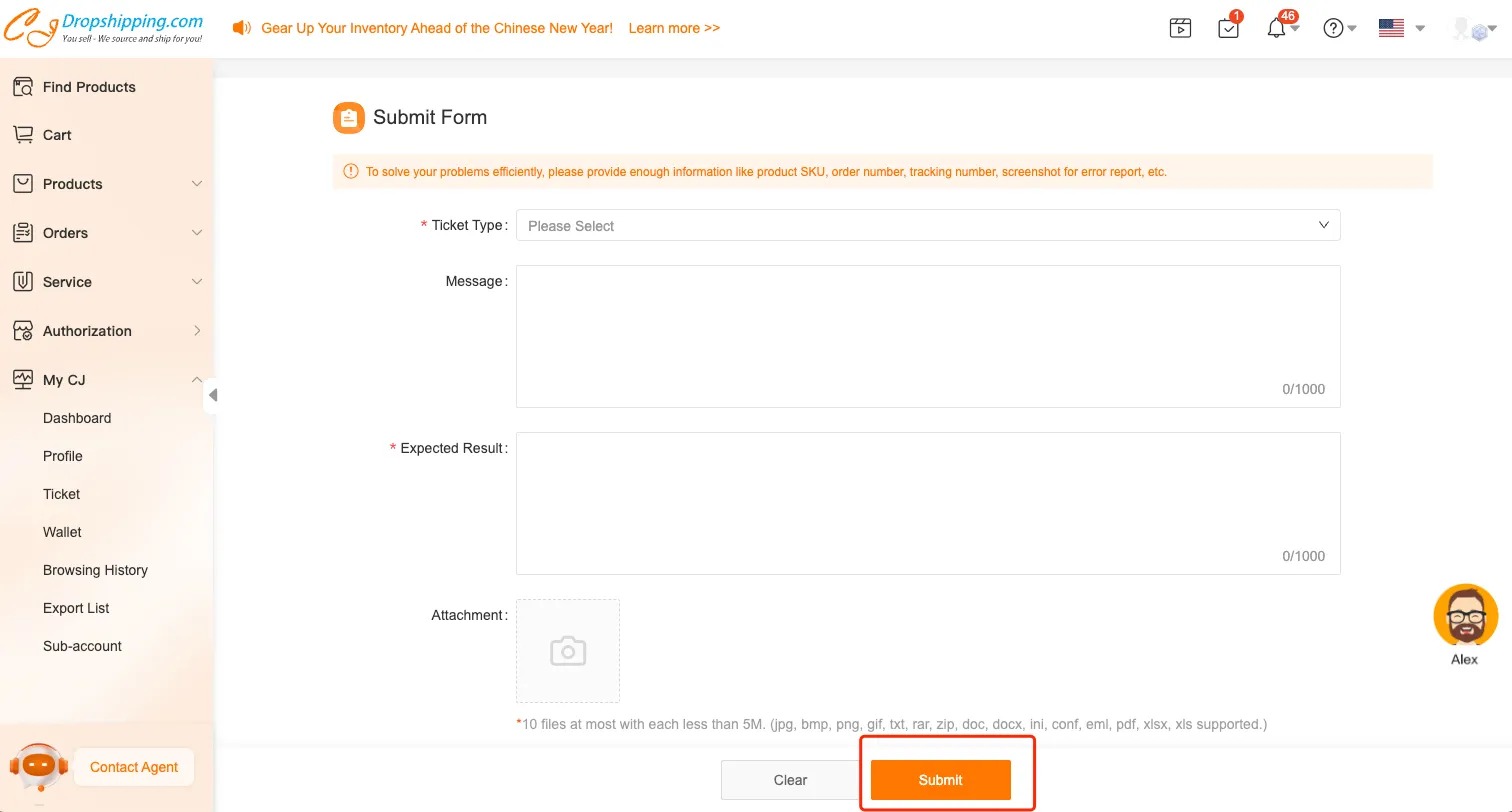Go to Wallet in sidebar

(62, 532)
